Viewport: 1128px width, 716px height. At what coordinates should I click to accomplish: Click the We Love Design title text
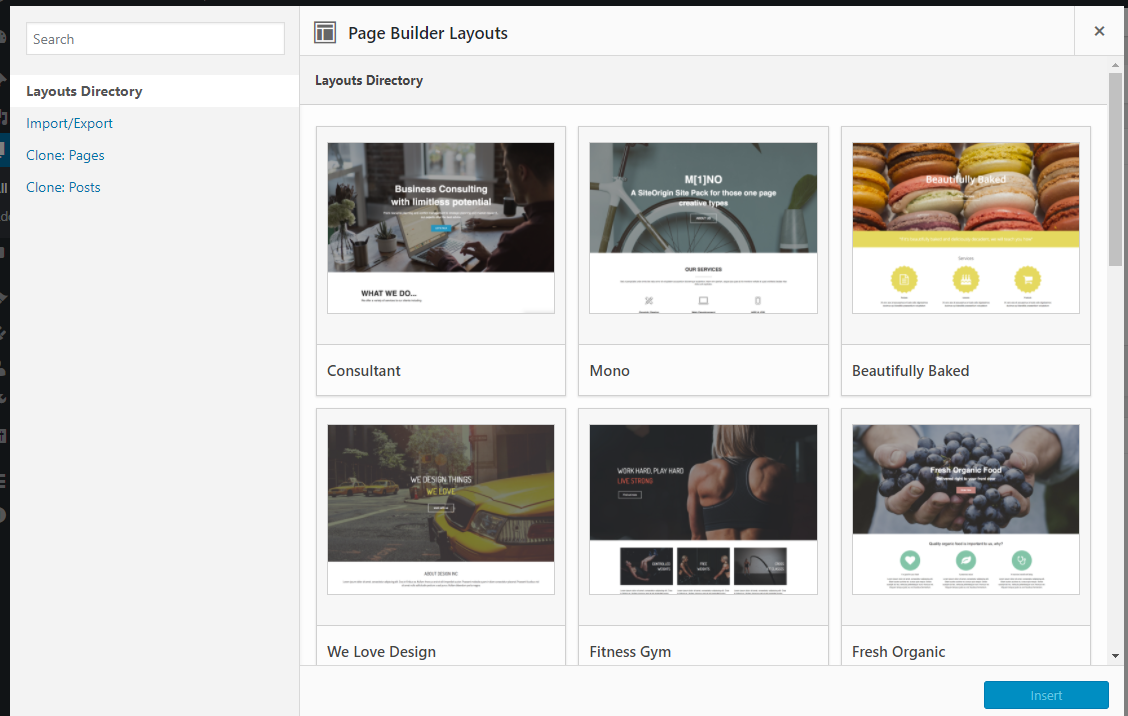coord(381,652)
